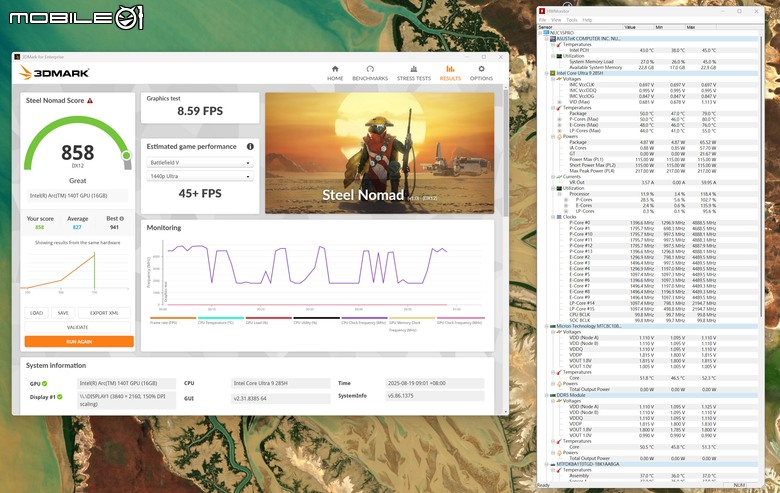The height and width of the screenshot is (493, 780).
Task: Click the orange RUN AGAIN button
Action: coord(79,341)
